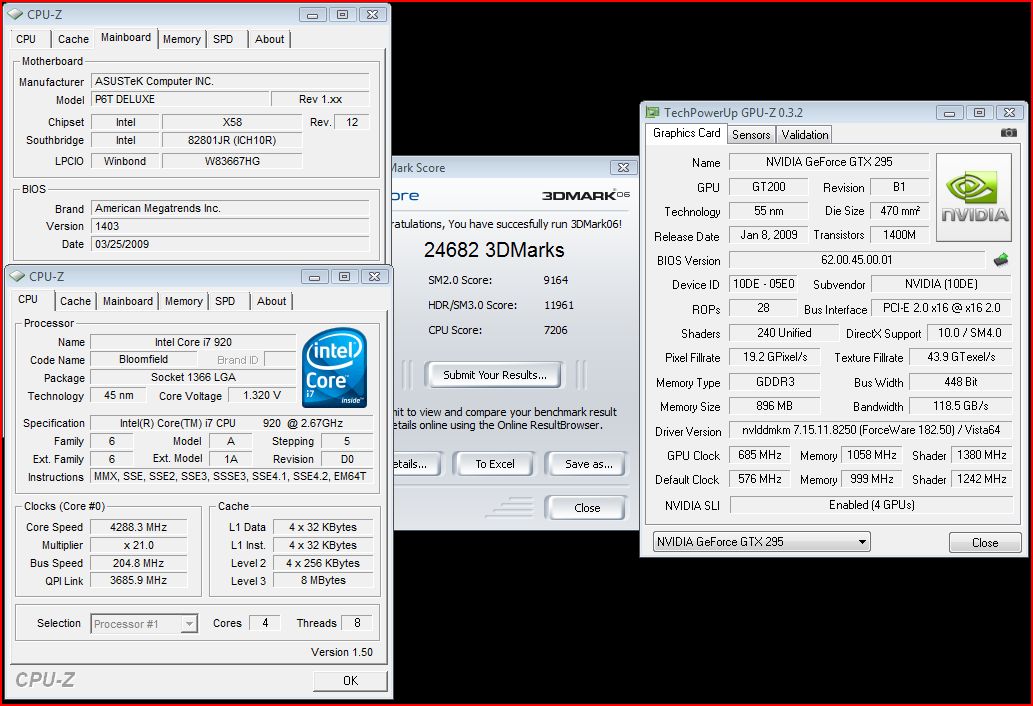Viewport: 1033px width, 706px height.
Task: Click the GPU Clock value 685 MHz
Action: [760, 455]
